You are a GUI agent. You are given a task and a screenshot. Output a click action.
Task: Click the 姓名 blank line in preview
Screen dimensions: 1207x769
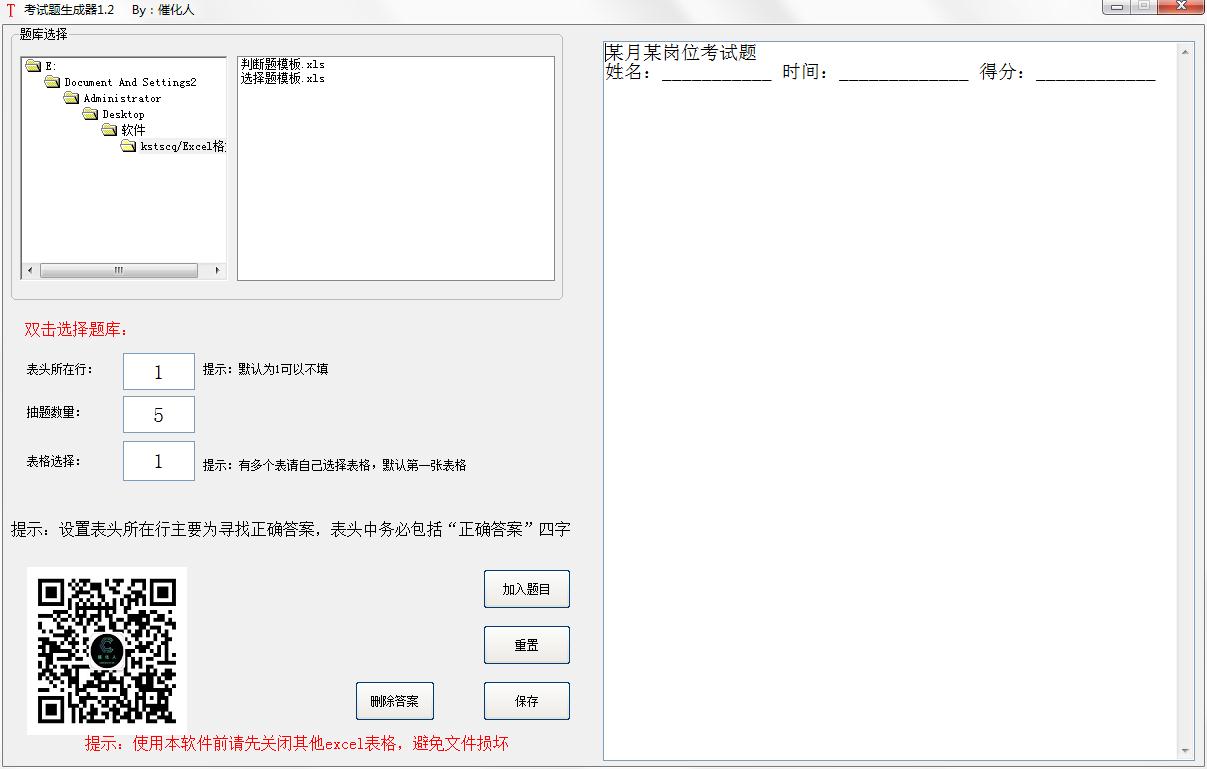tap(717, 73)
